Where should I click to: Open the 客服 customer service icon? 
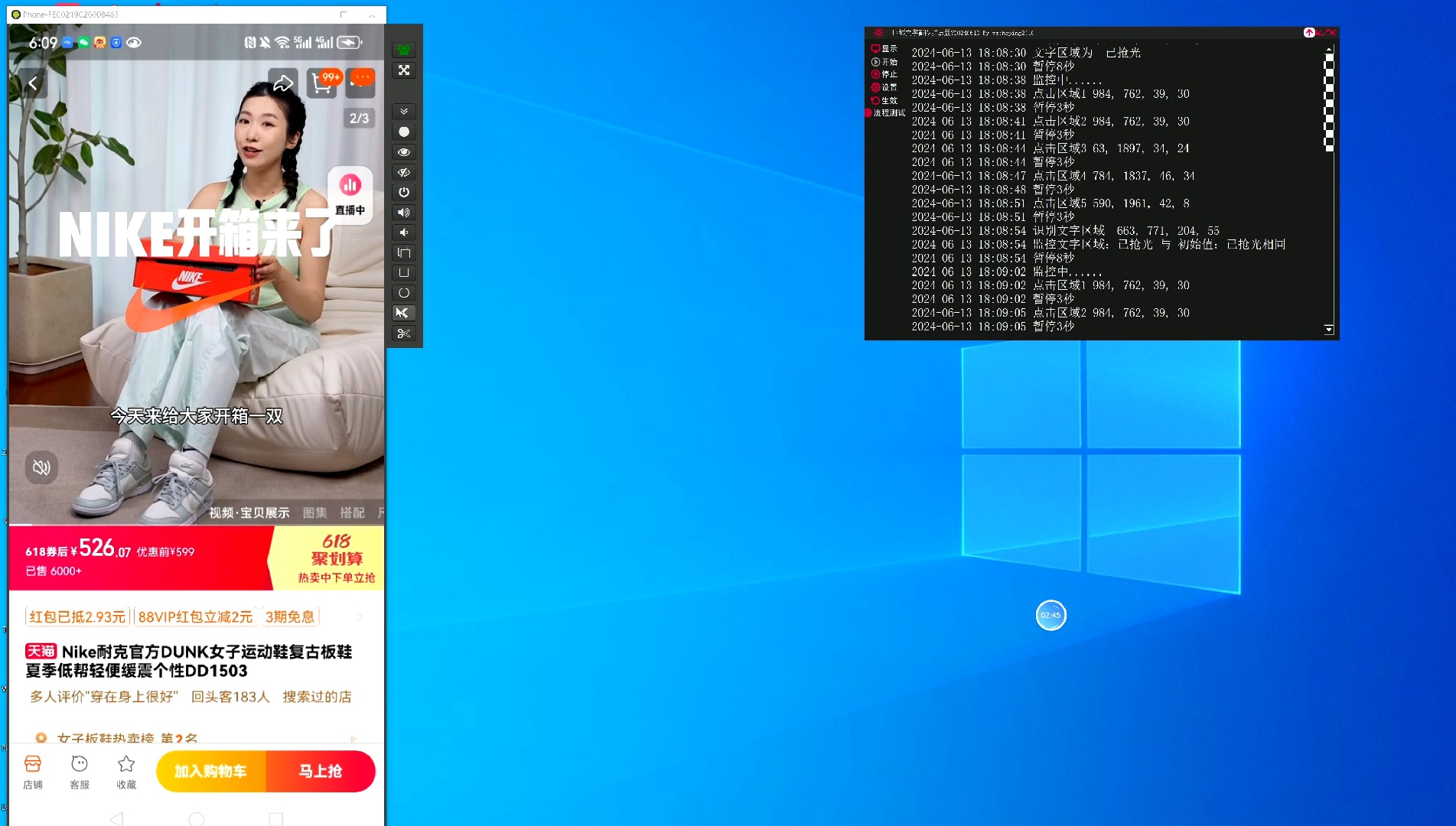tap(80, 772)
